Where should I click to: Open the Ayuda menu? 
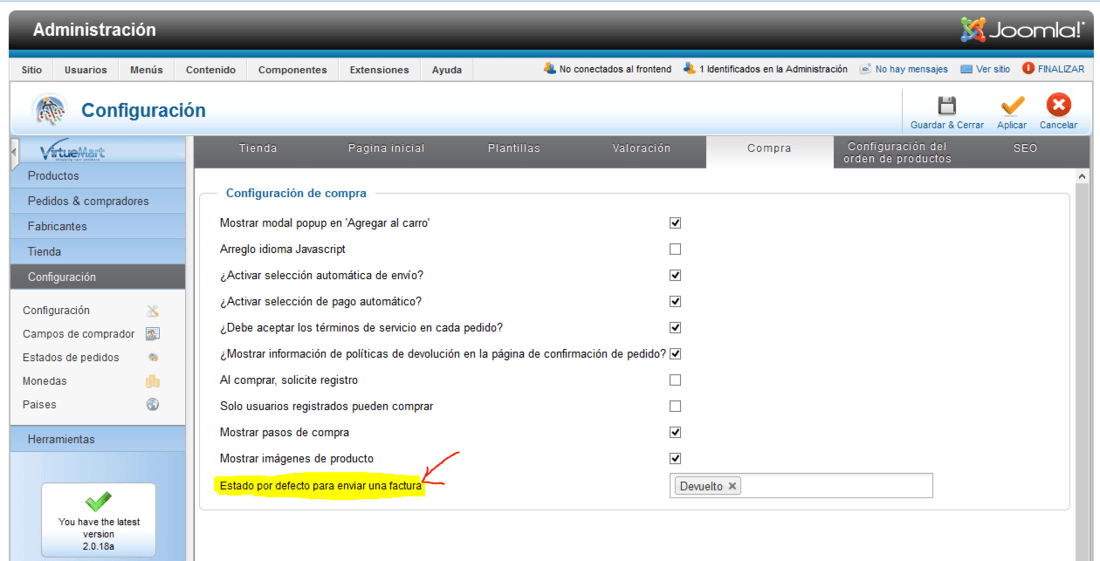447,69
